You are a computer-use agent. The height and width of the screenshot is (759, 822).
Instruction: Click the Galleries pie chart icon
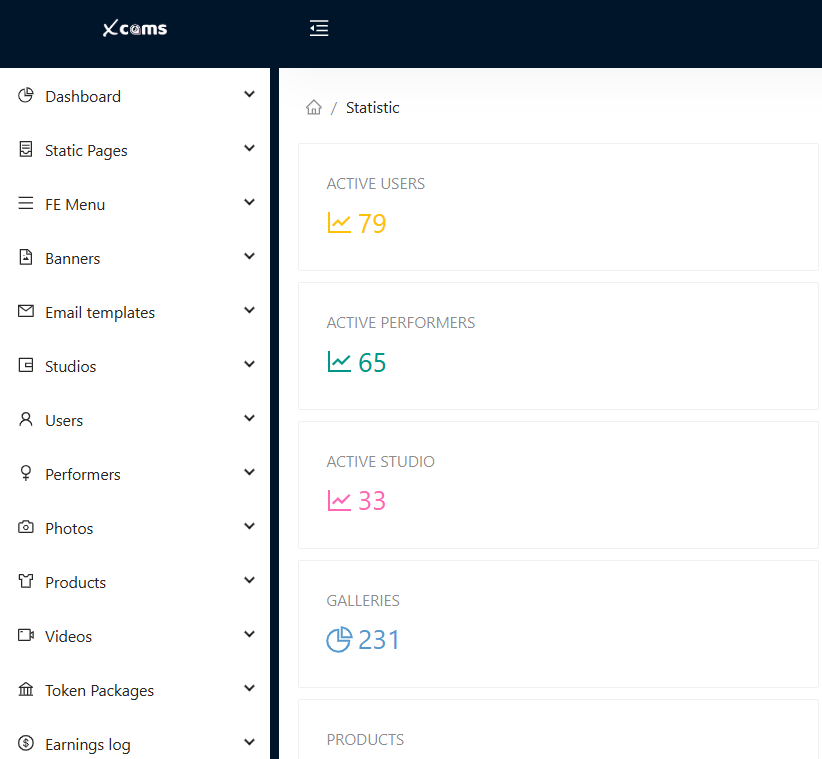(x=339, y=639)
